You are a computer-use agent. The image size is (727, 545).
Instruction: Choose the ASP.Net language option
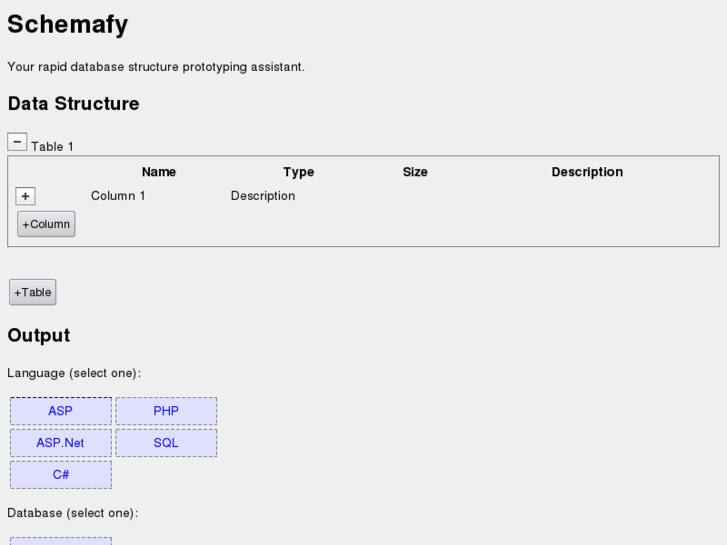[61, 443]
